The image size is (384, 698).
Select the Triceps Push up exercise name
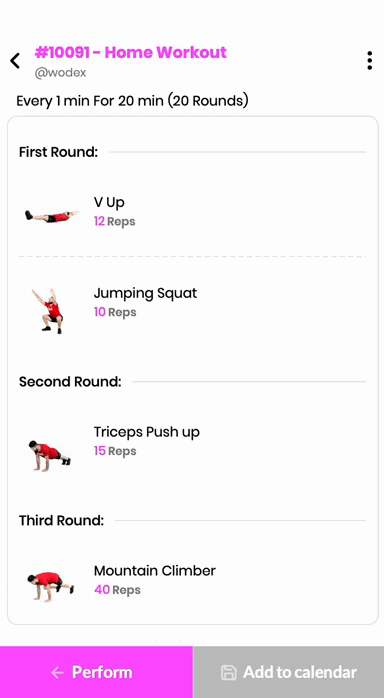point(146,432)
